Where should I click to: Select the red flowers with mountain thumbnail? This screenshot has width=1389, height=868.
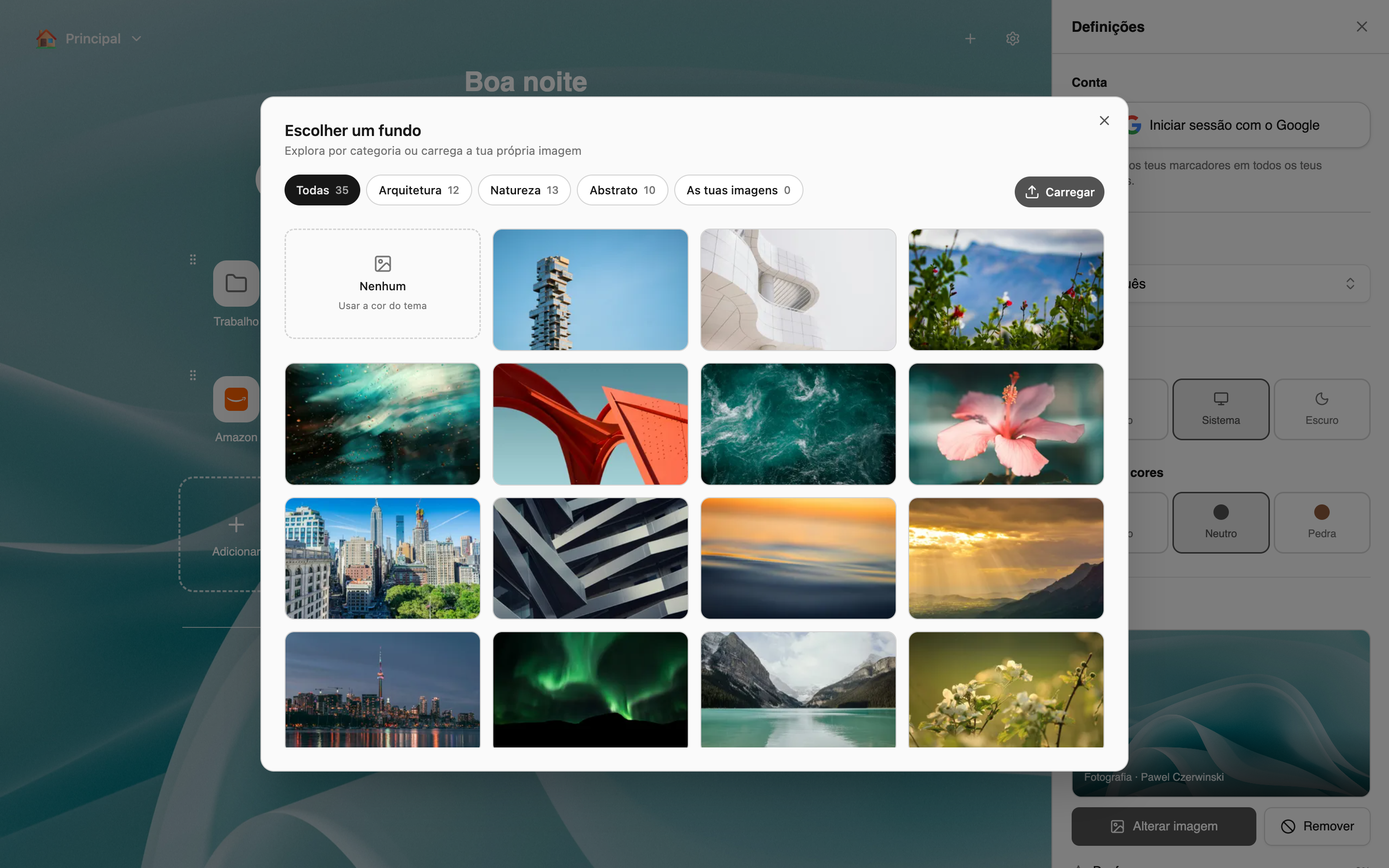pos(1006,290)
